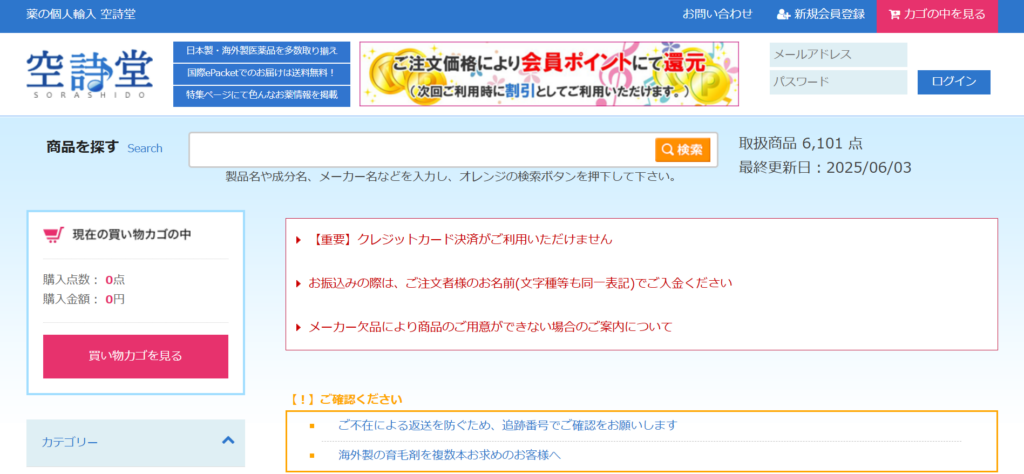The width and height of the screenshot is (1024, 474).
Task: Click 【！】ご確認ください heading
Action: (346, 400)
